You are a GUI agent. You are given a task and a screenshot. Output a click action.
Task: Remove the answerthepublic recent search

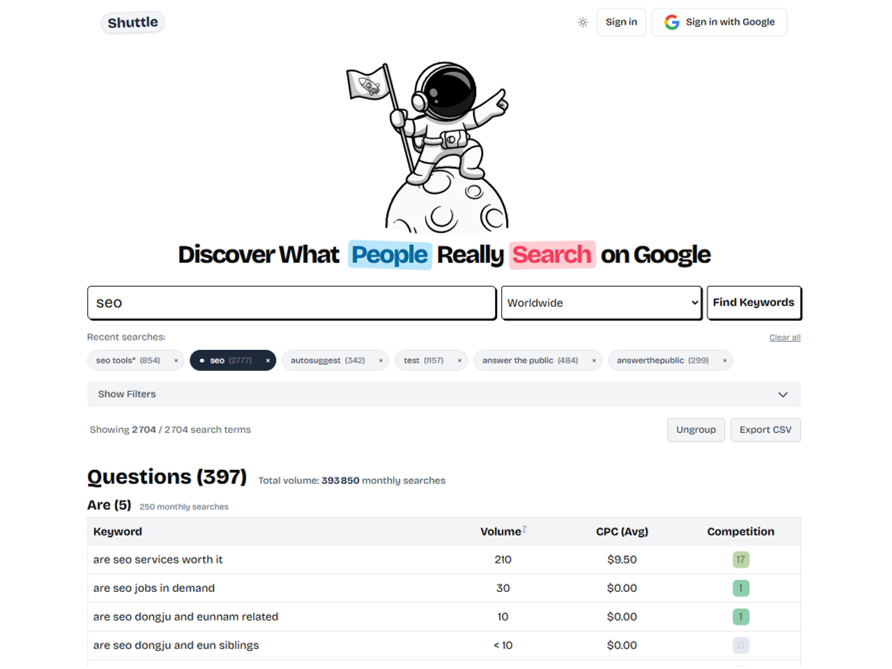tap(724, 360)
